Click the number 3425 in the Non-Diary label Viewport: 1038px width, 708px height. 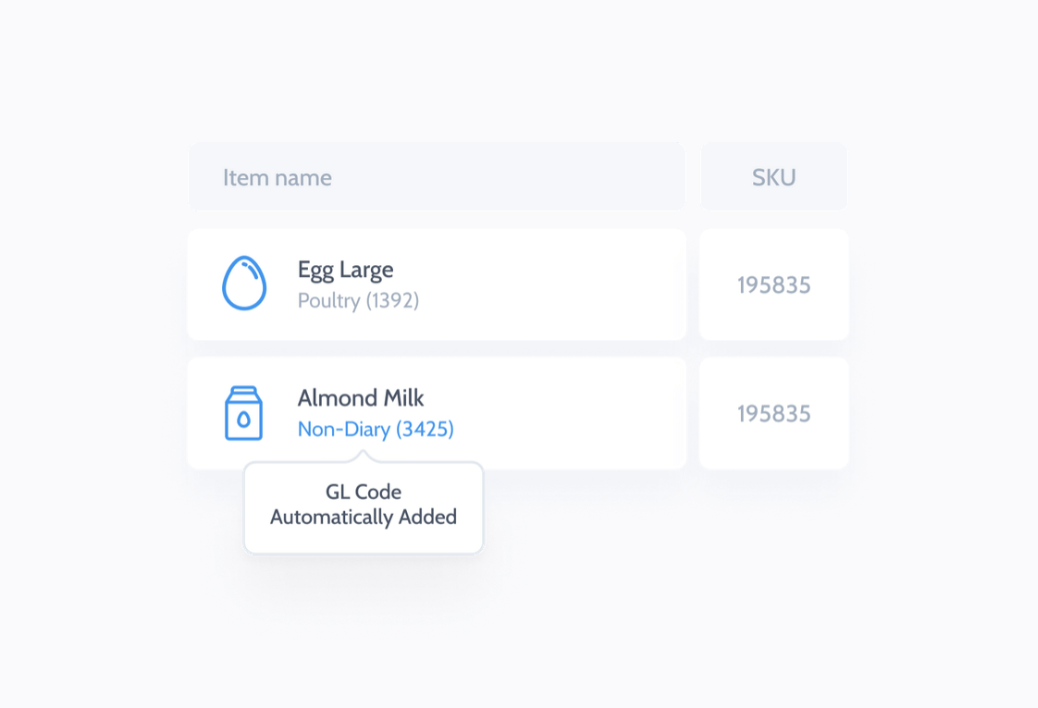coord(425,429)
